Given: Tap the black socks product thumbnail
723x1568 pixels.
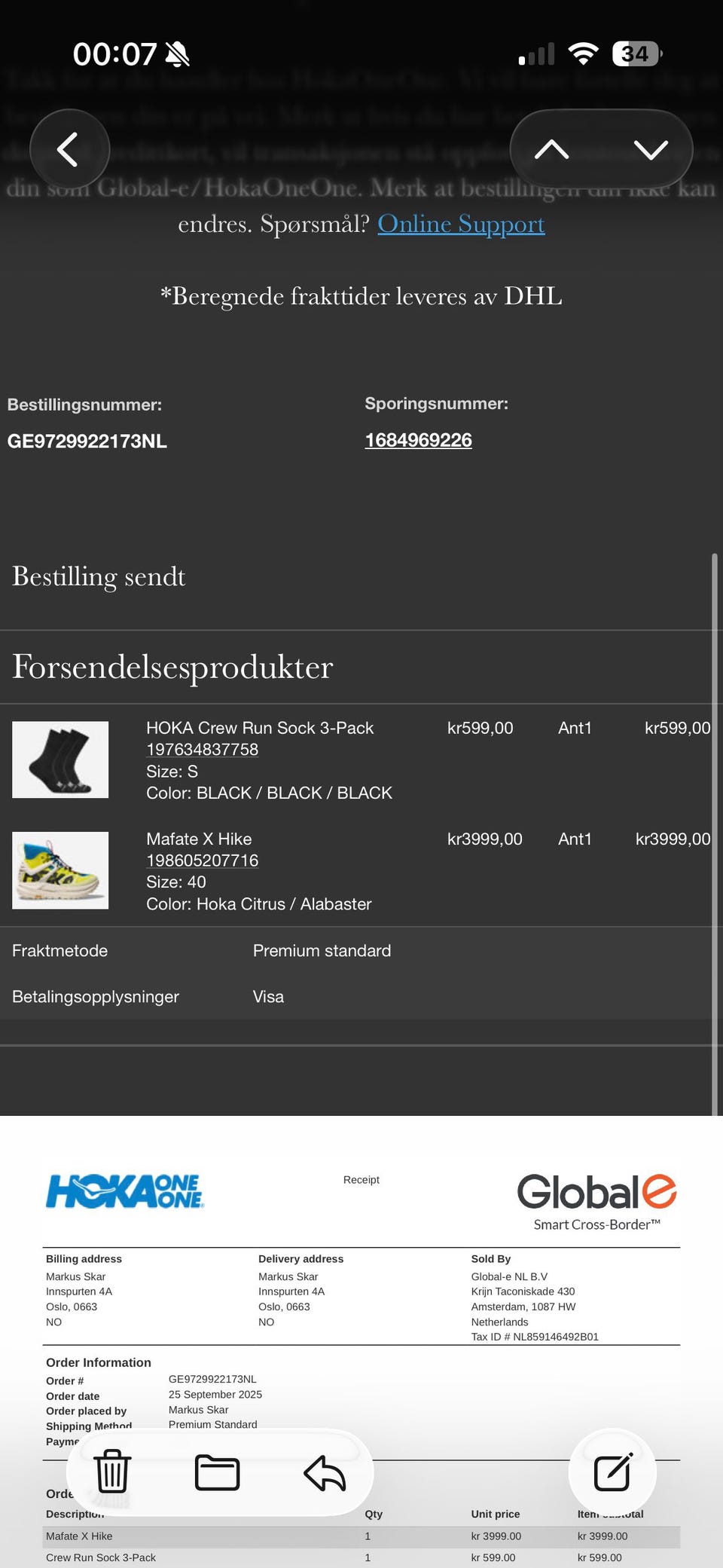Looking at the screenshot, I should click(60, 760).
